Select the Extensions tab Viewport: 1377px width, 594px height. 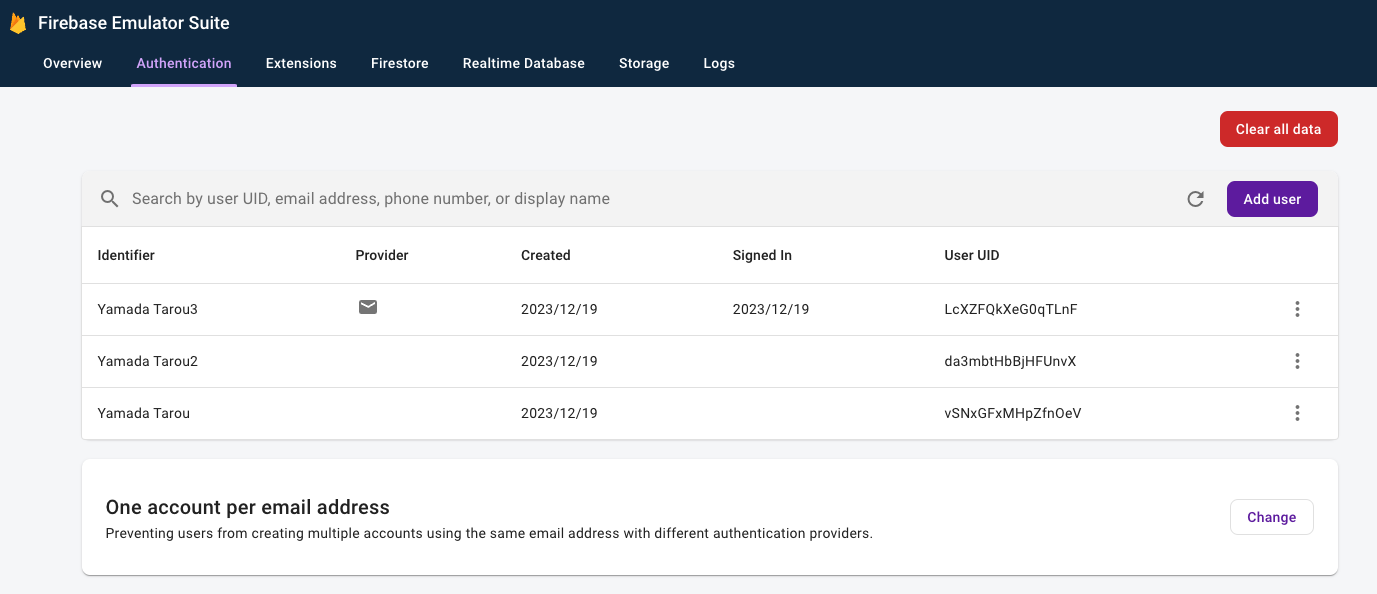pyautogui.click(x=301, y=63)
